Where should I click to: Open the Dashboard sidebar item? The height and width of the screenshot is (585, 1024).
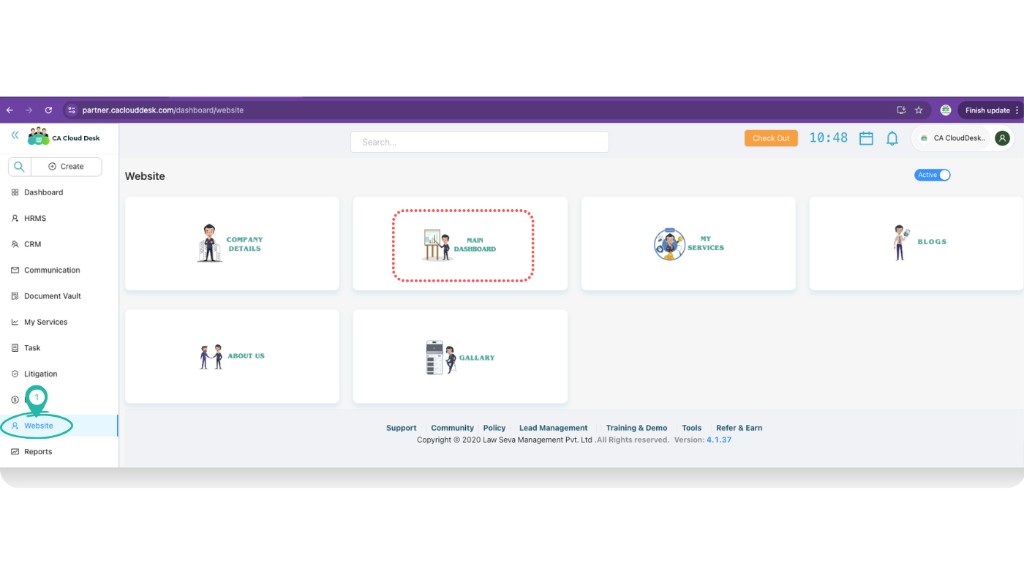point(44,191)
